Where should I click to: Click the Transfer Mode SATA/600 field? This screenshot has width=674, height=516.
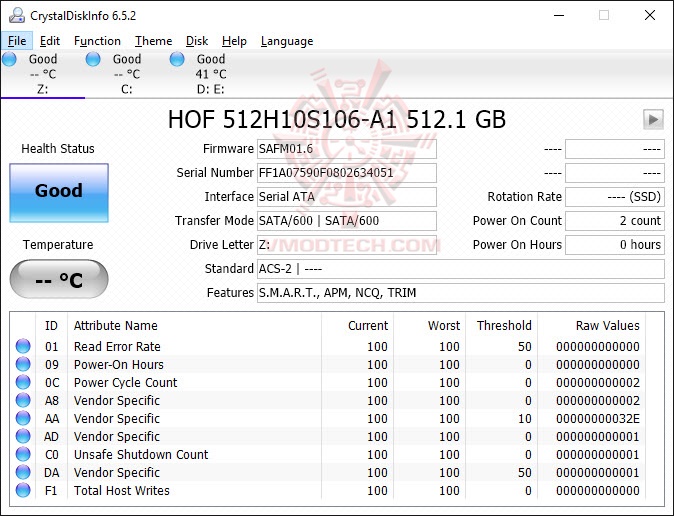pos(346,221)
